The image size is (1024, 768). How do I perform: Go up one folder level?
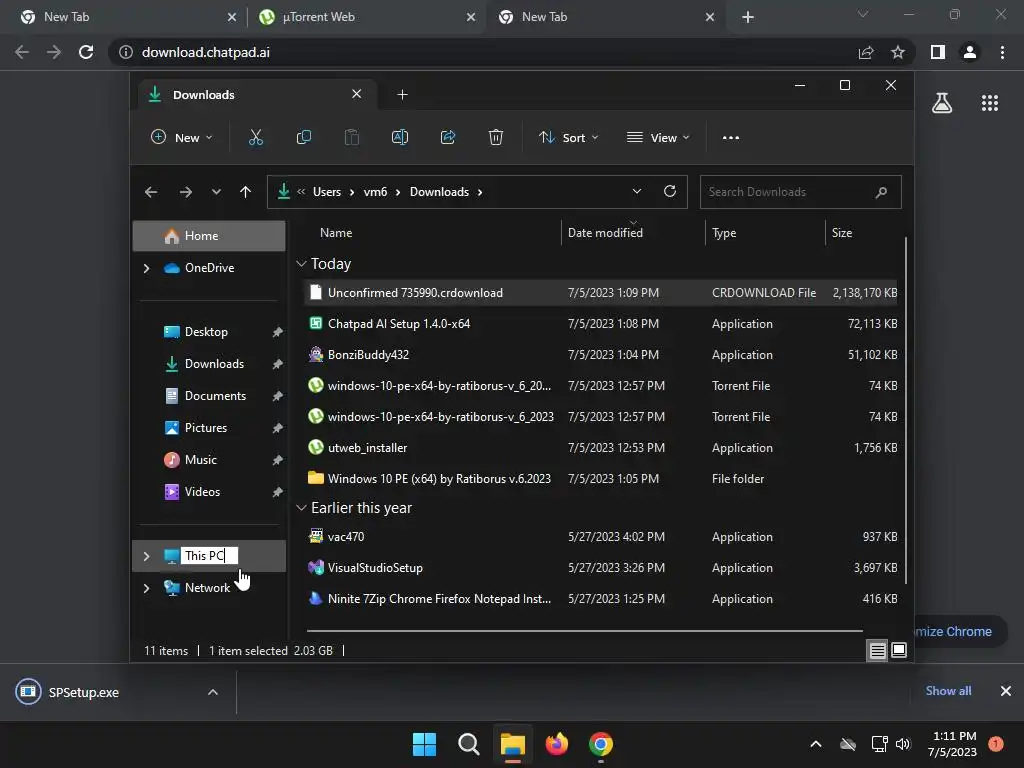click(x=246, y=192)
